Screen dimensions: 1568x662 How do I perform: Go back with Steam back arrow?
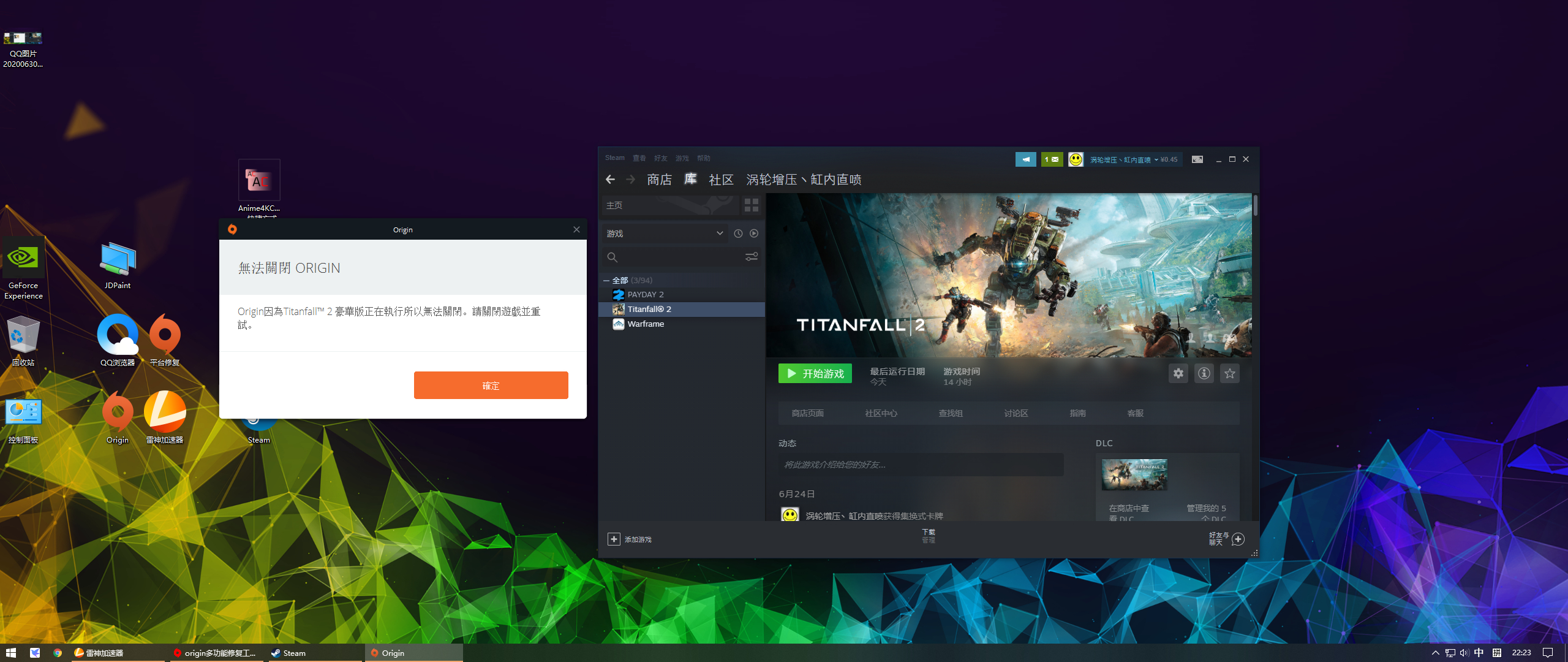pos(610,180)
